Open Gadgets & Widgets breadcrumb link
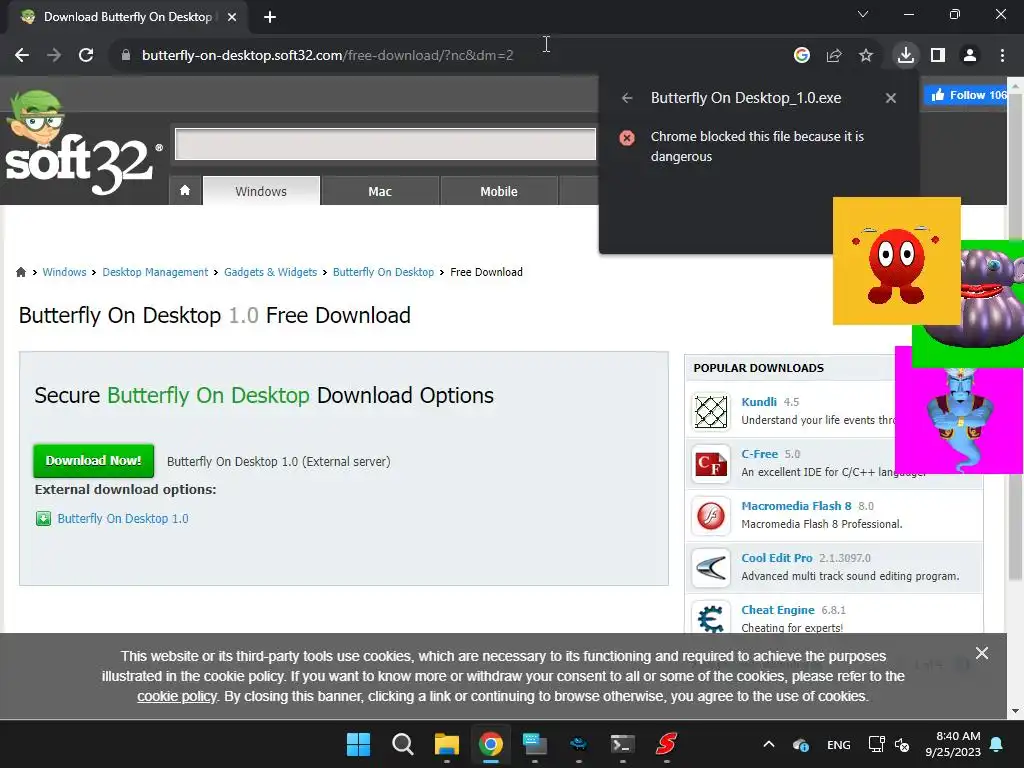This screenshot has width=1024, height=768. tap(270, 272)
